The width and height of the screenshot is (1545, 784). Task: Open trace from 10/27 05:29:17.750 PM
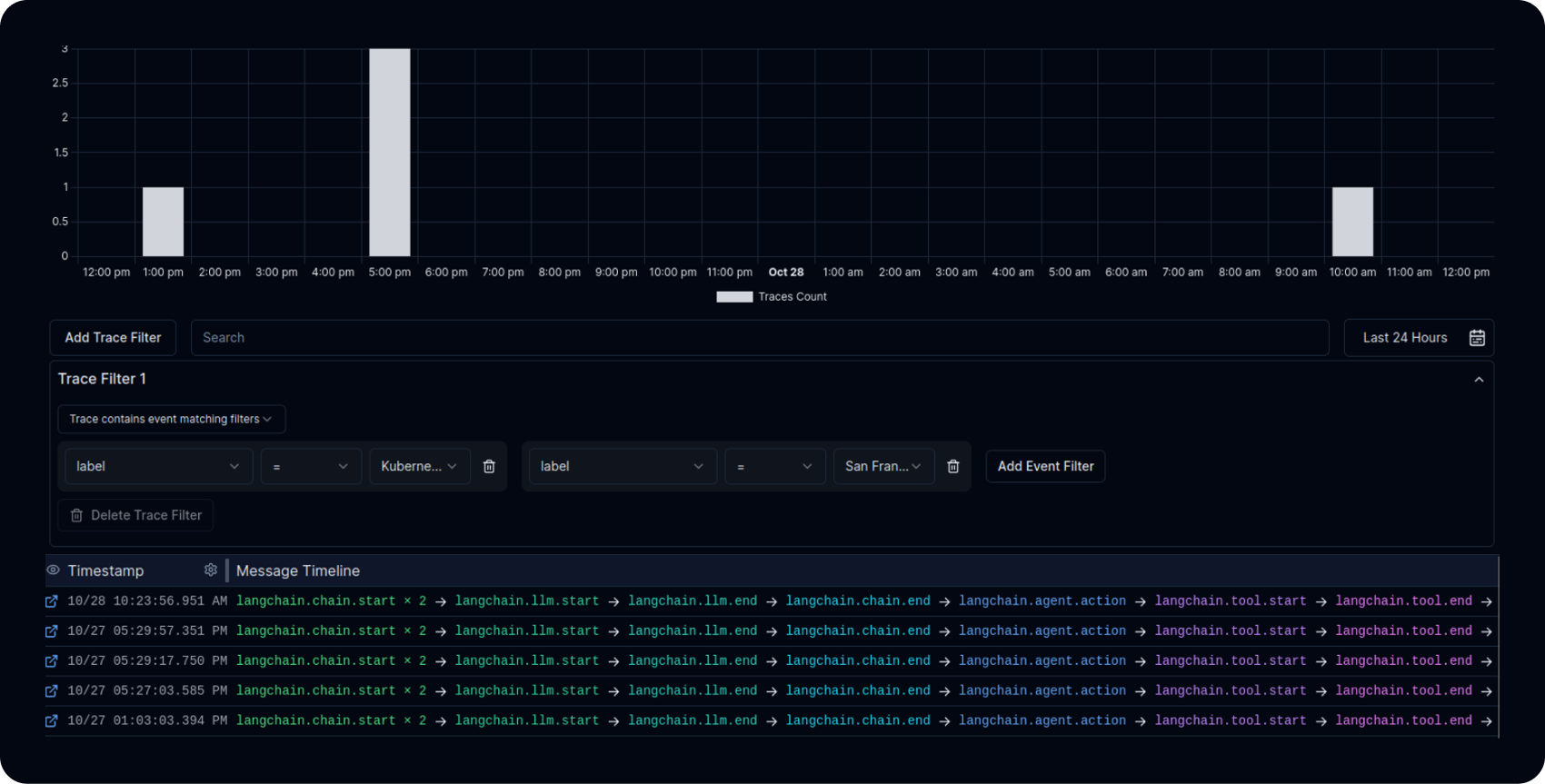[52, 661]
